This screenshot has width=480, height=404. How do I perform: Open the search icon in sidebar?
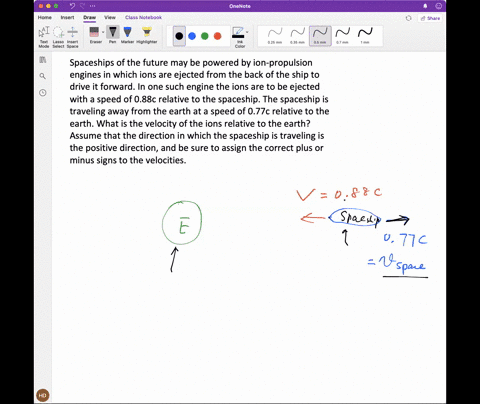(x=43, y=76)
